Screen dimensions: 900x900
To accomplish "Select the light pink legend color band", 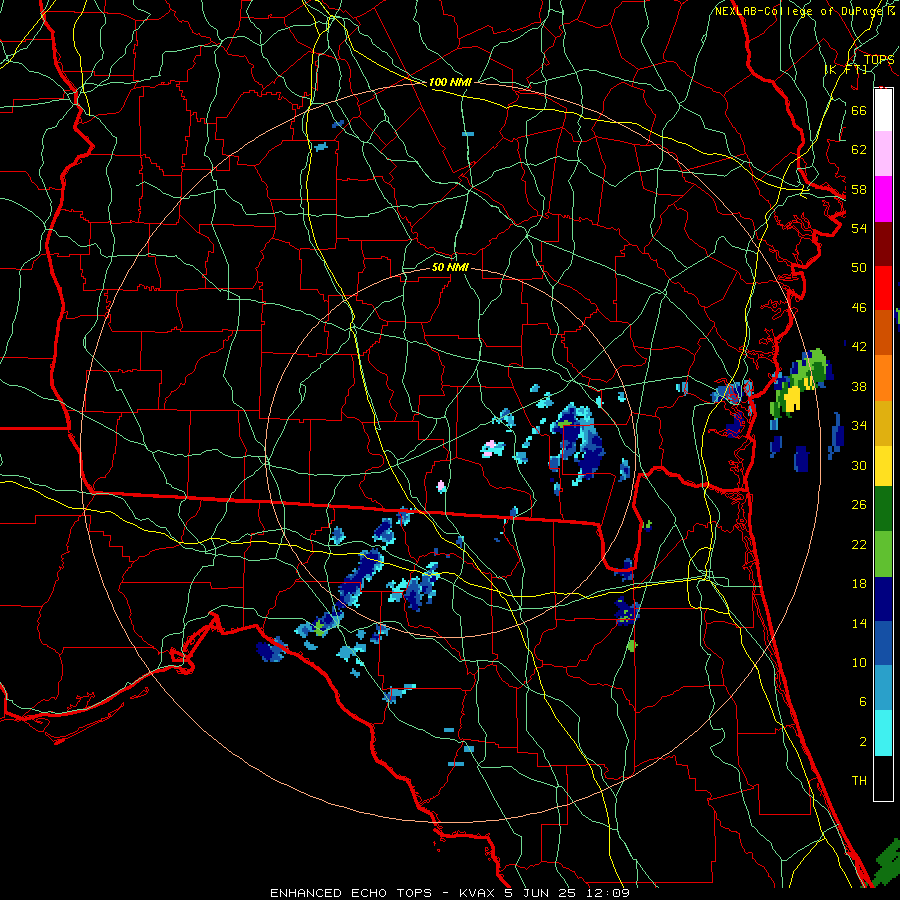I will 883,154.
